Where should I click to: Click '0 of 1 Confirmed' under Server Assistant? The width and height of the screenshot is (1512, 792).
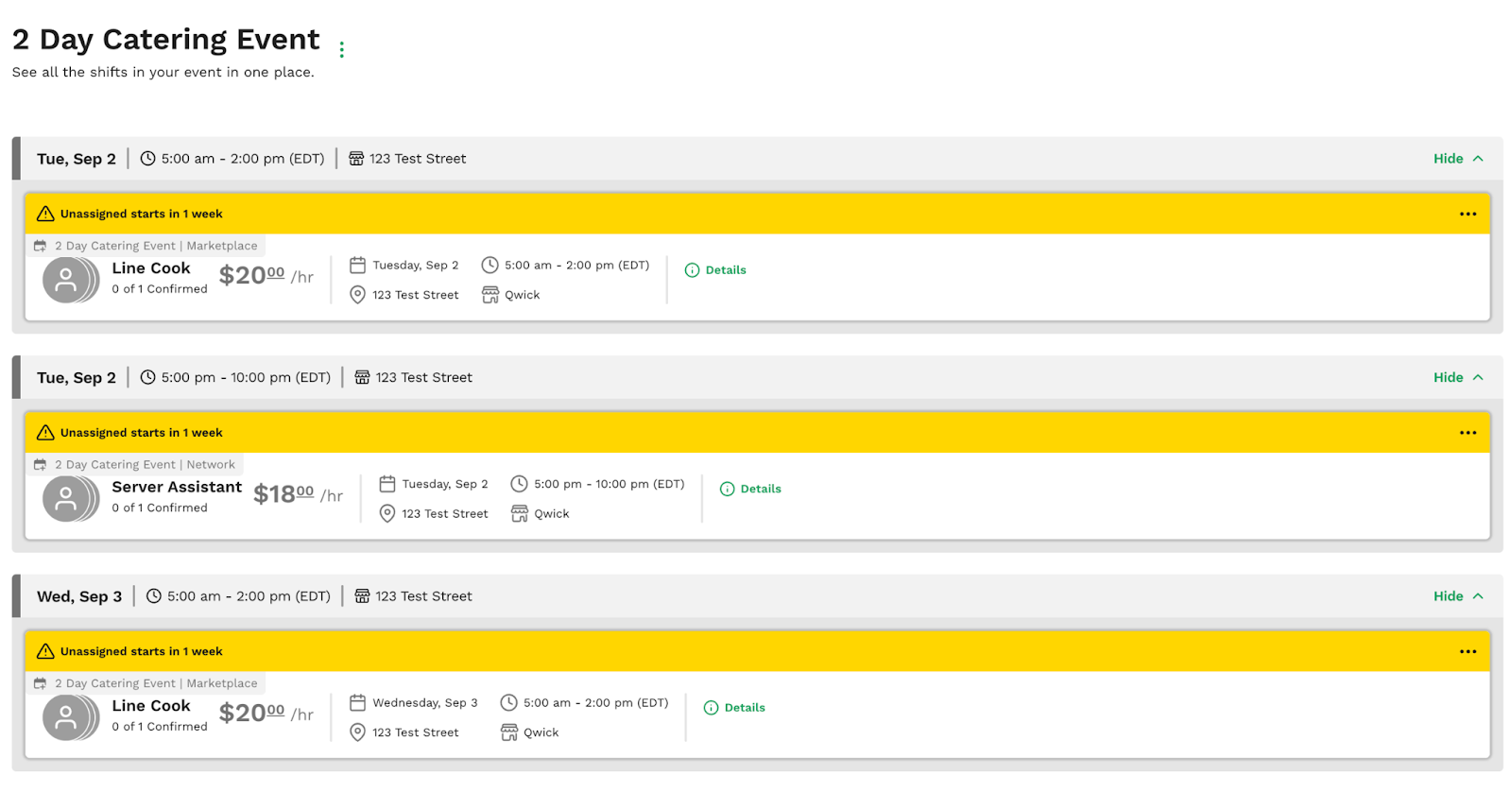(160, 508)
